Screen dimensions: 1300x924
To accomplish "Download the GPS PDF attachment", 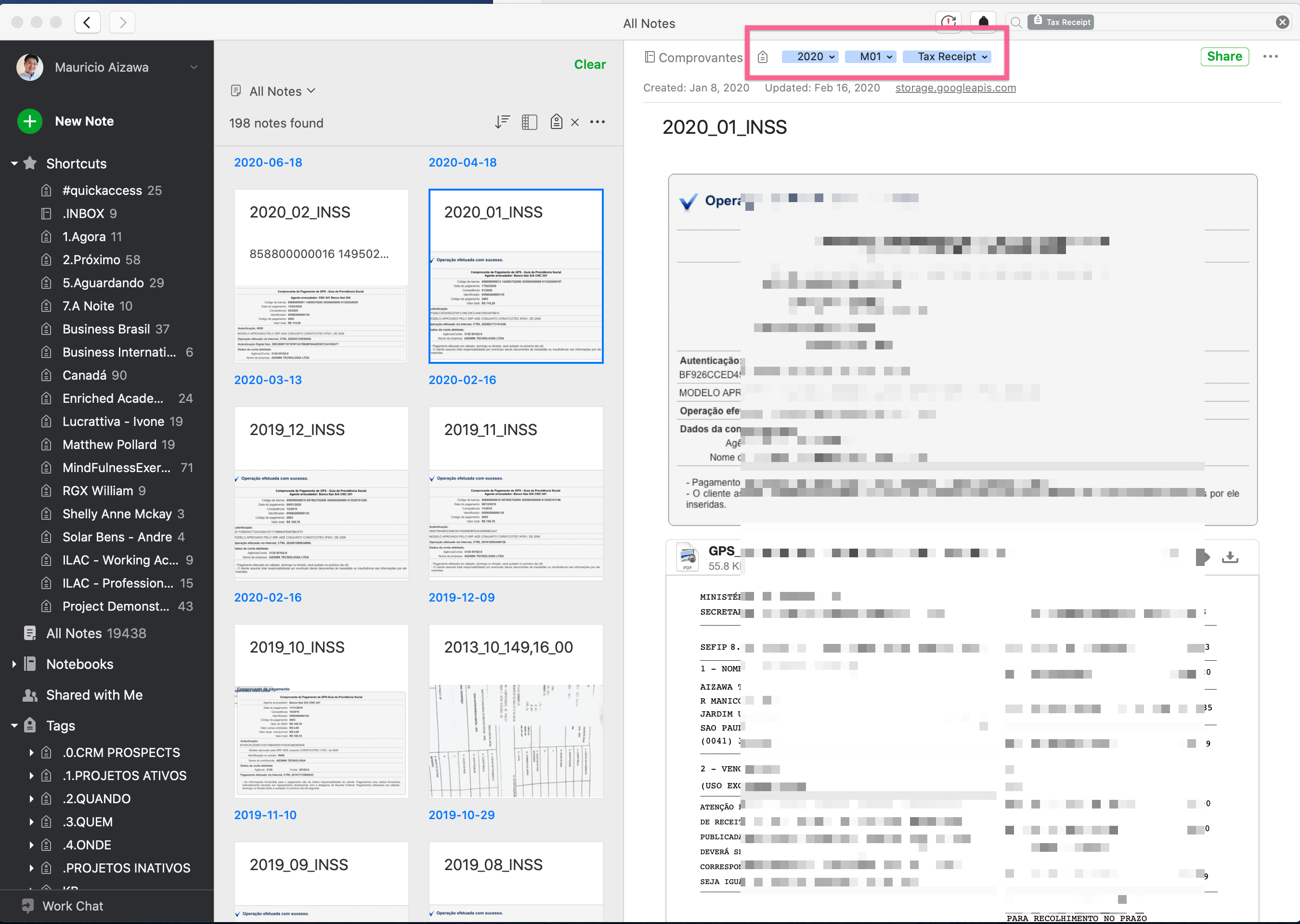I will [1229, 557].
